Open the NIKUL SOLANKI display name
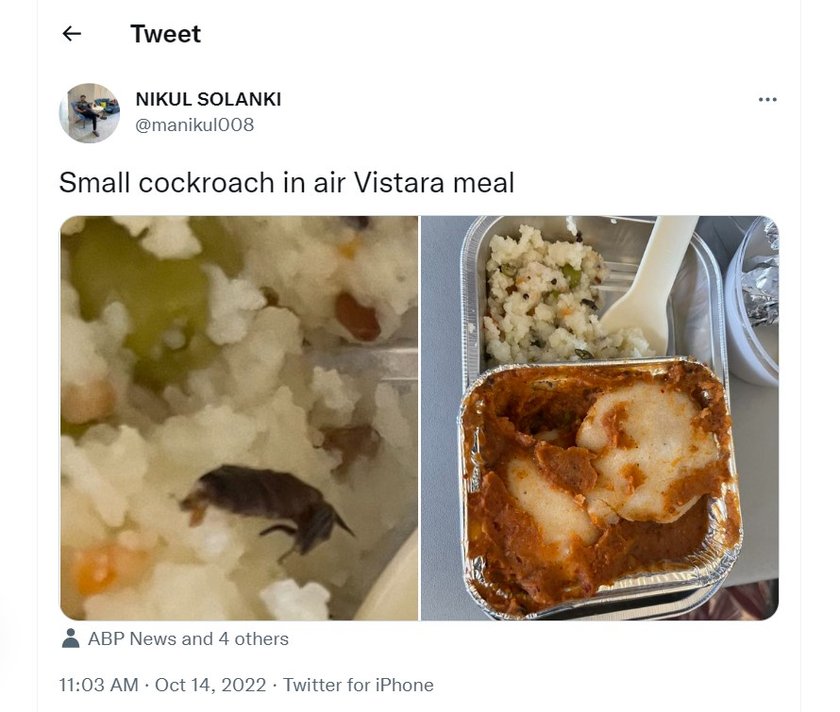 208,99
